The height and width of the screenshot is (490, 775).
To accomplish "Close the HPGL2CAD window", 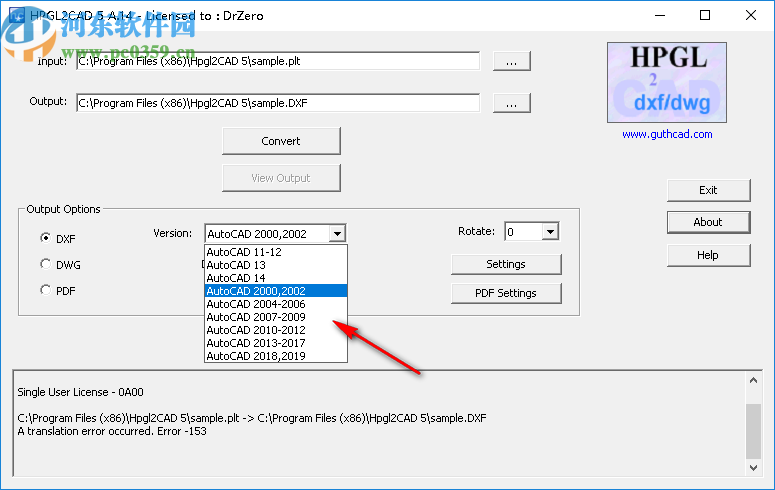I will tap(751, 15).
